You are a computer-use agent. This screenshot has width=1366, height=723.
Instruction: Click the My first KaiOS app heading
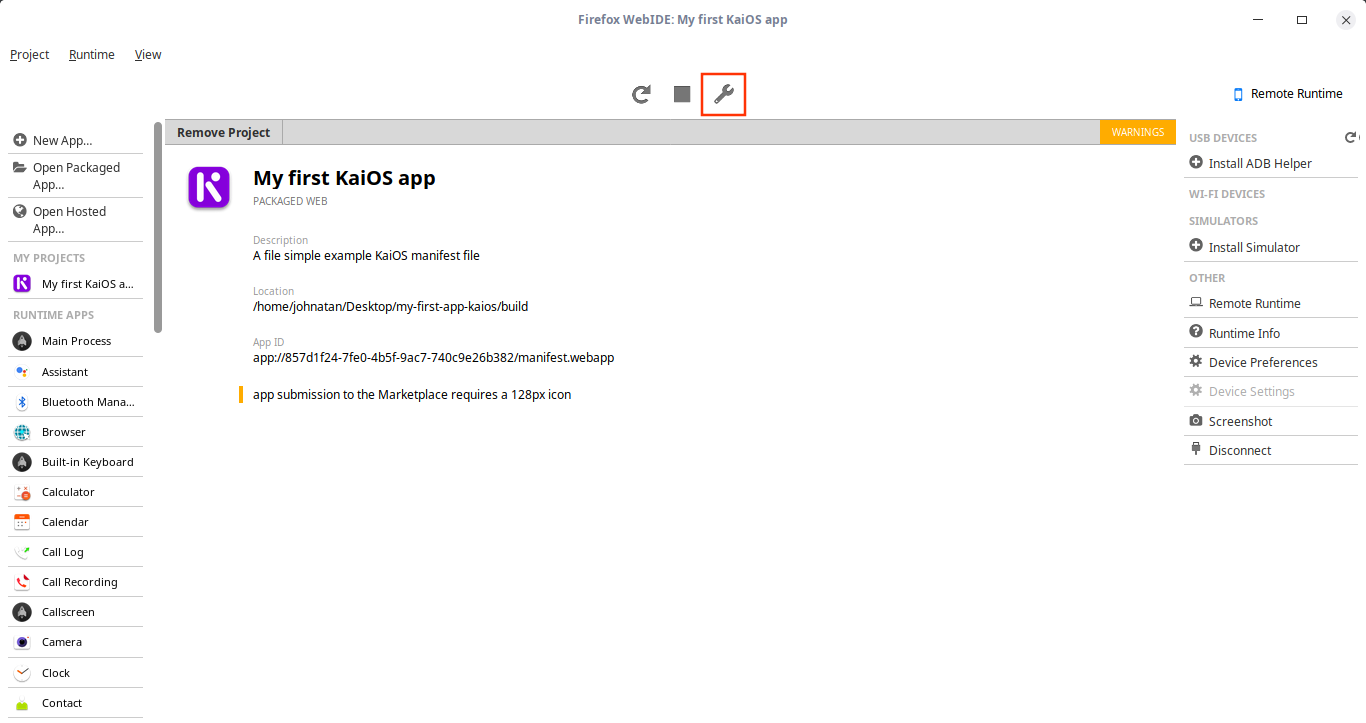[344, 178]
